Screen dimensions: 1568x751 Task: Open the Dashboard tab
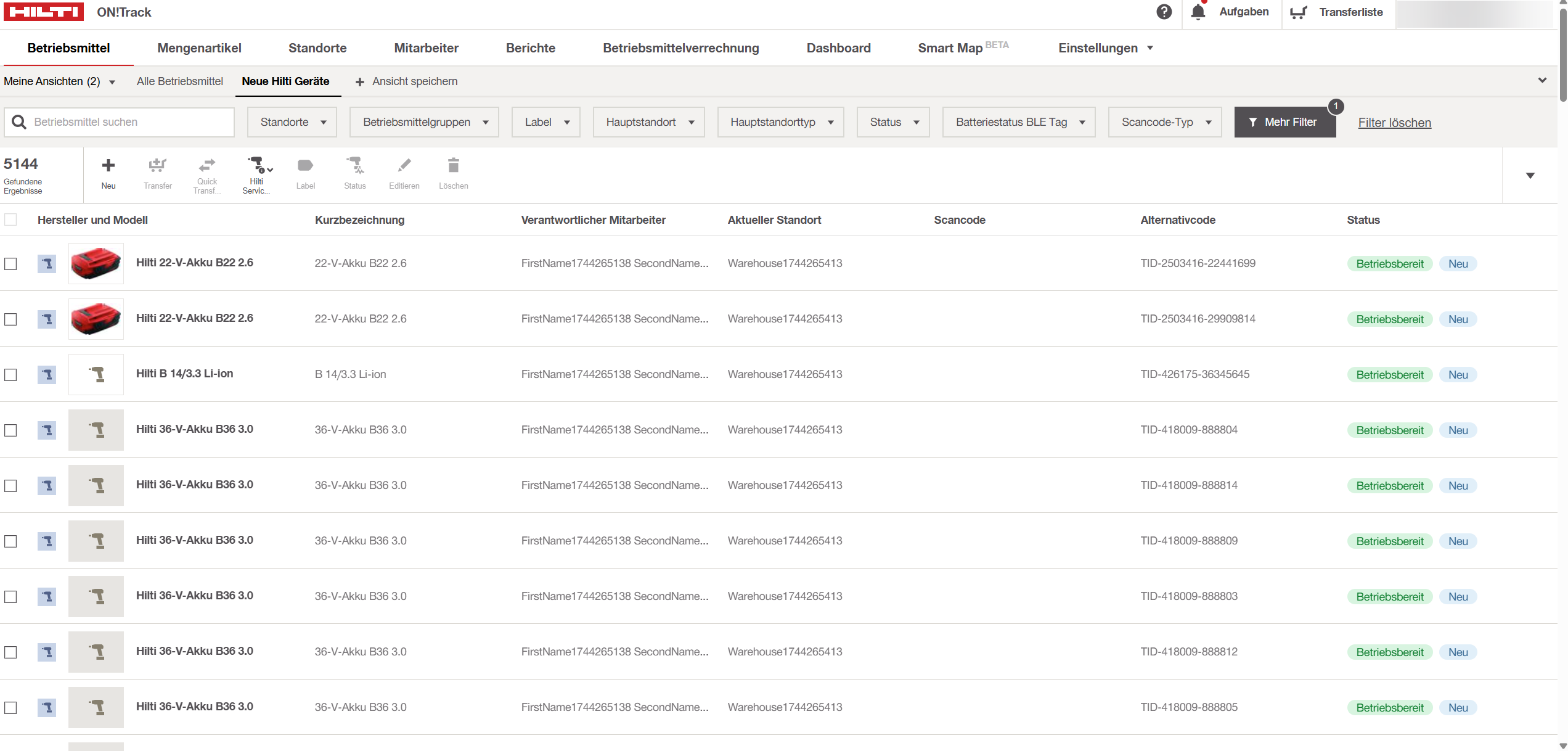[838, 48]
